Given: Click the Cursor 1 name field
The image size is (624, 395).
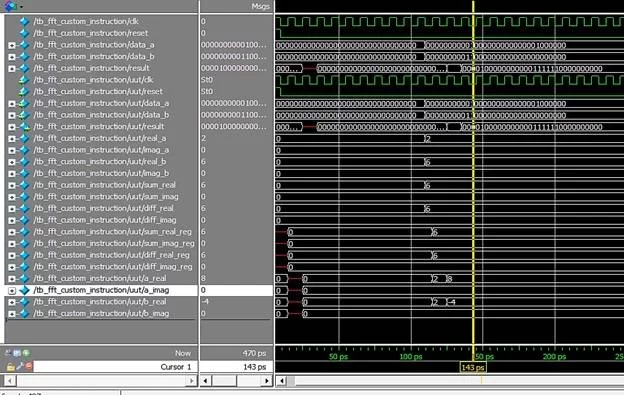Looking at the screenshot, I should coord(115,367).
